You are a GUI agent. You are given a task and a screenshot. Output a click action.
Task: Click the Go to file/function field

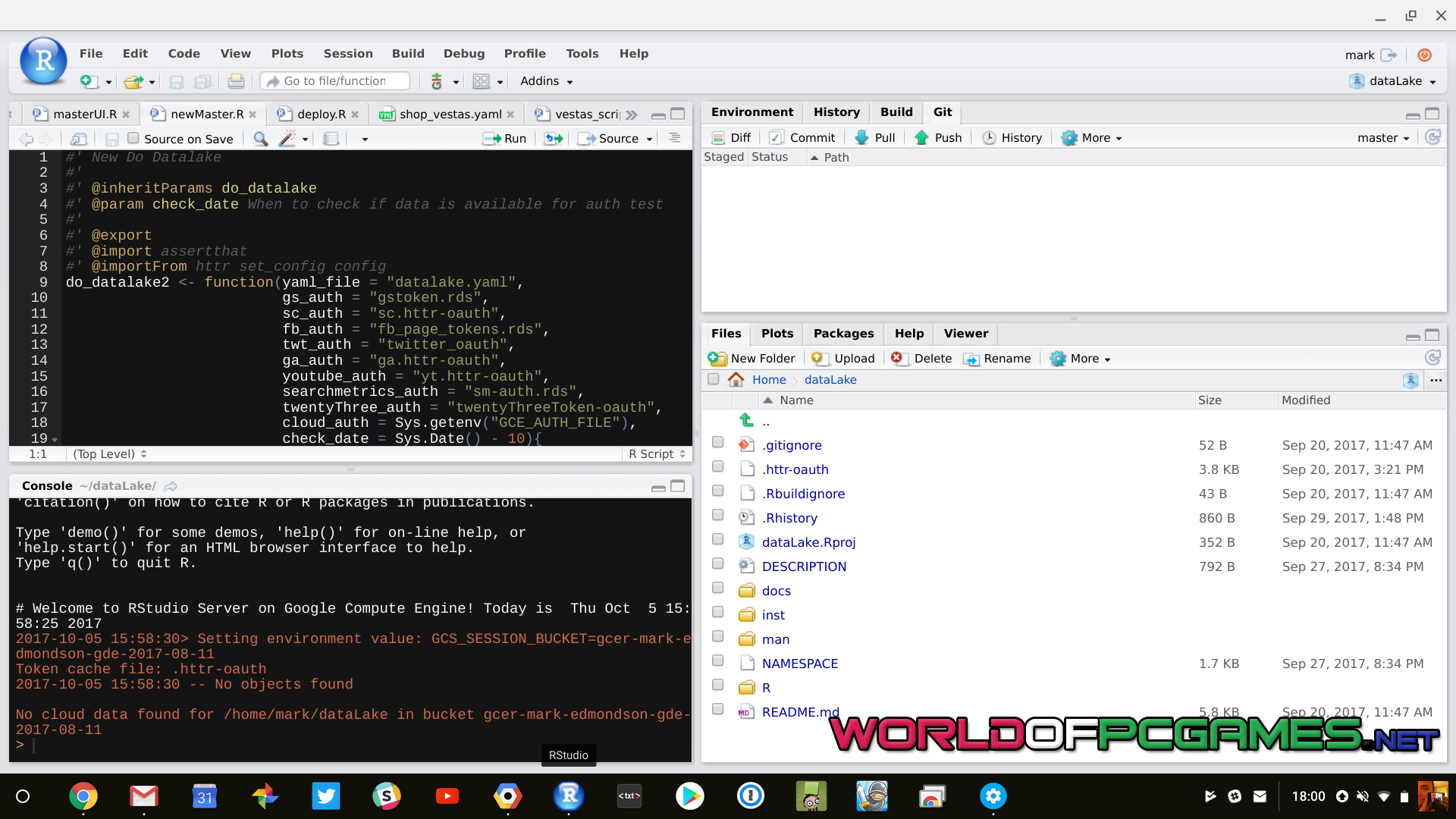click(334, 81)
